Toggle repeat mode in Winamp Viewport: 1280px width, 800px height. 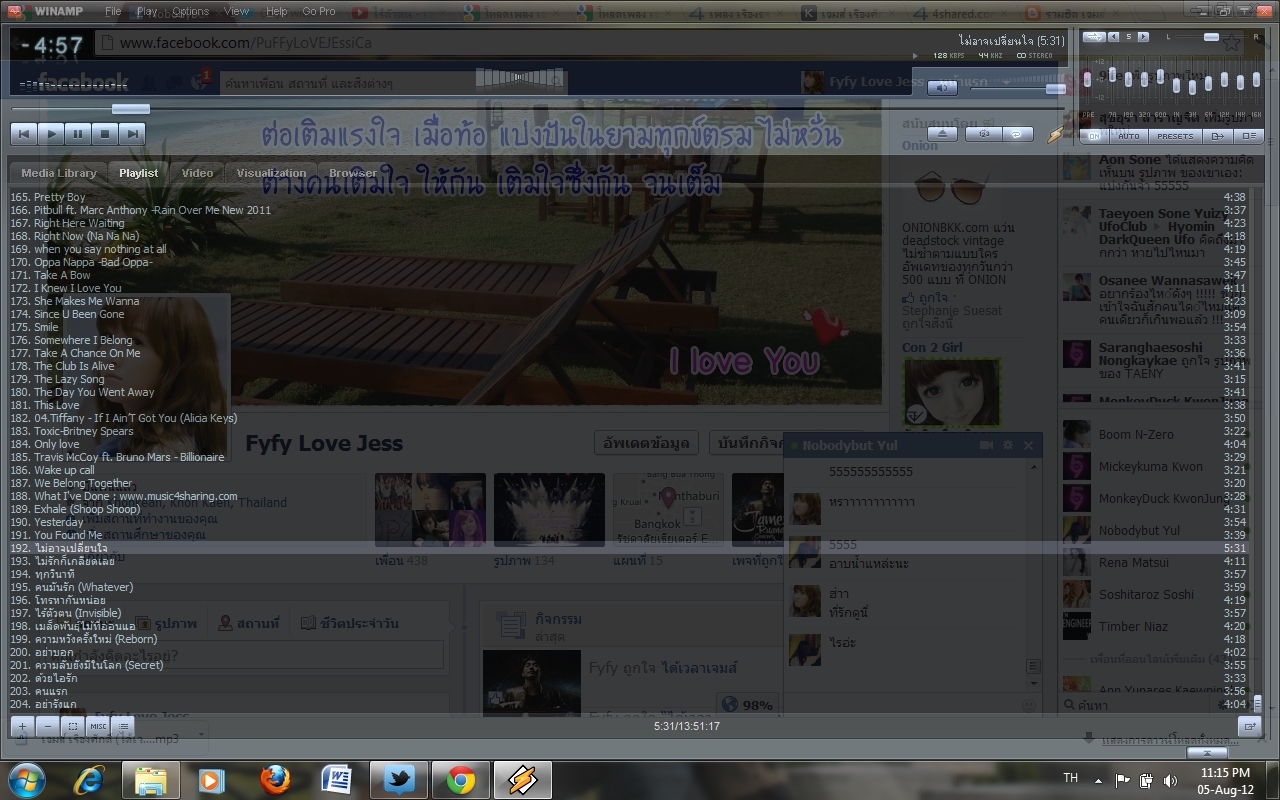click(x=1017, y=134)
